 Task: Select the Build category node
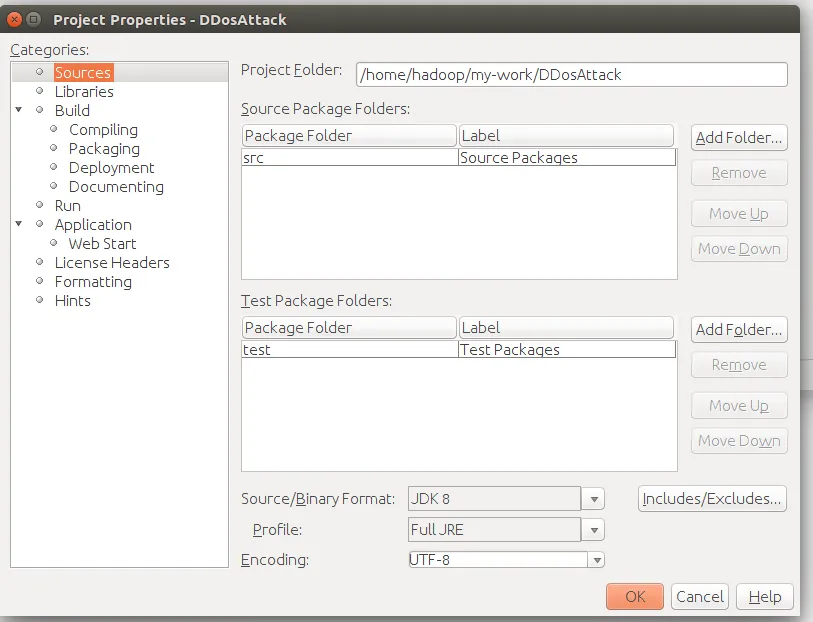[x=72, y=110]
